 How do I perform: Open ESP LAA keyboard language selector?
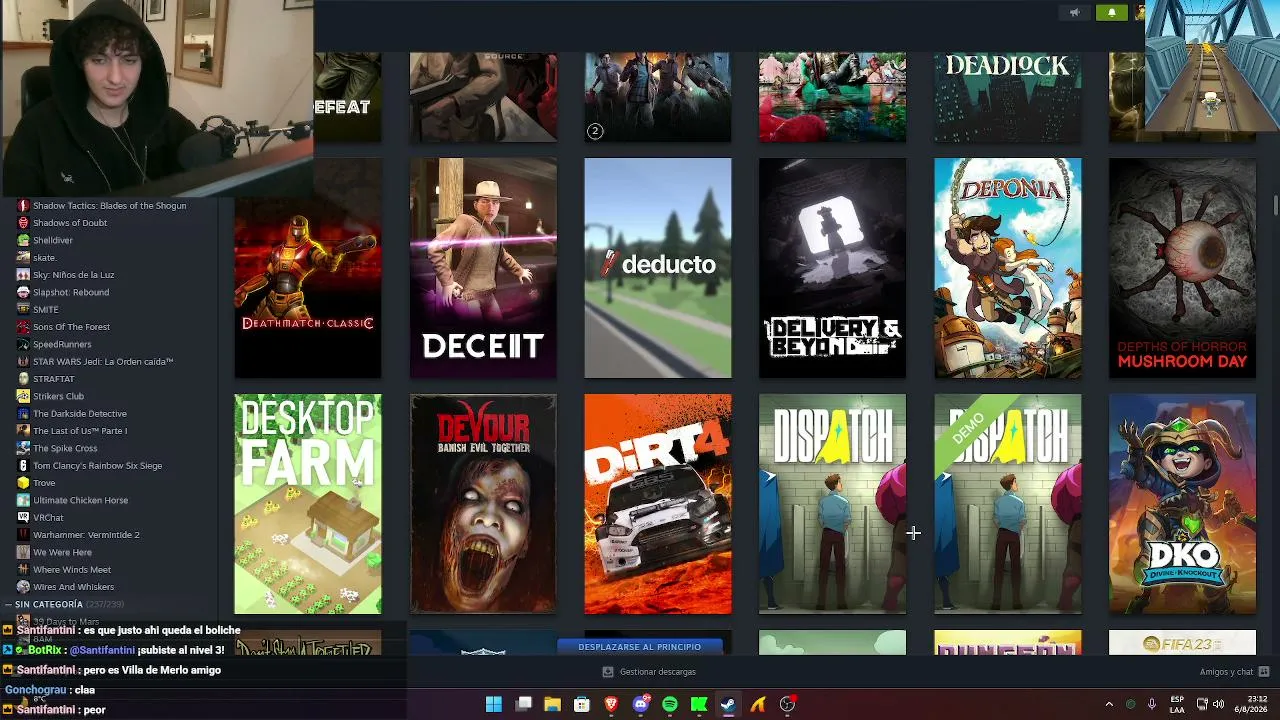point(1178,704)
